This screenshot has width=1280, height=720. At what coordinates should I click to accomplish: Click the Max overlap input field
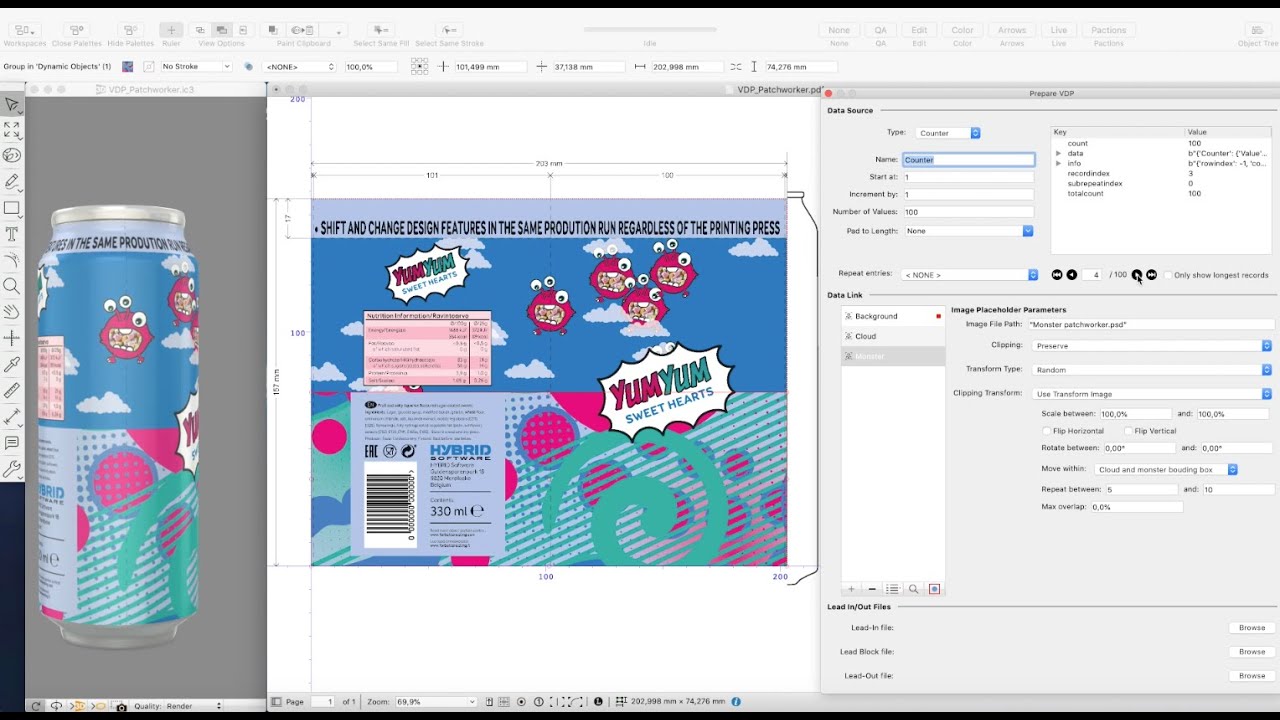1136,507
